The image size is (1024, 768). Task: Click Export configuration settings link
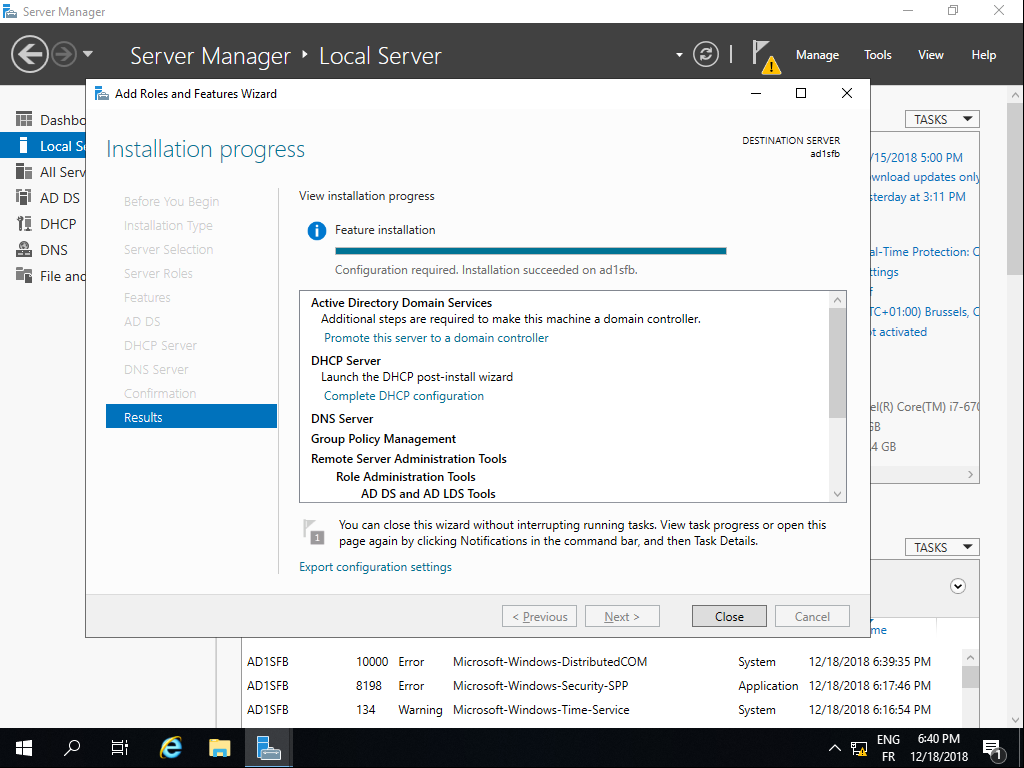tap(375, 567)
